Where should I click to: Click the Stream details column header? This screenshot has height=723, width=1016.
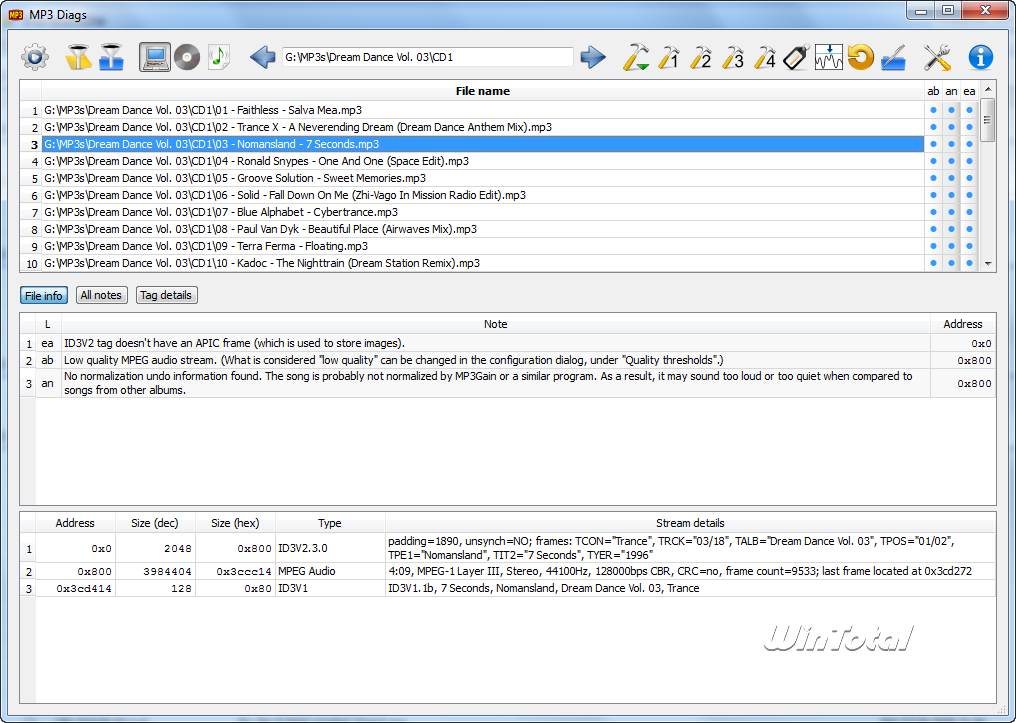click(x=690, y=523)
